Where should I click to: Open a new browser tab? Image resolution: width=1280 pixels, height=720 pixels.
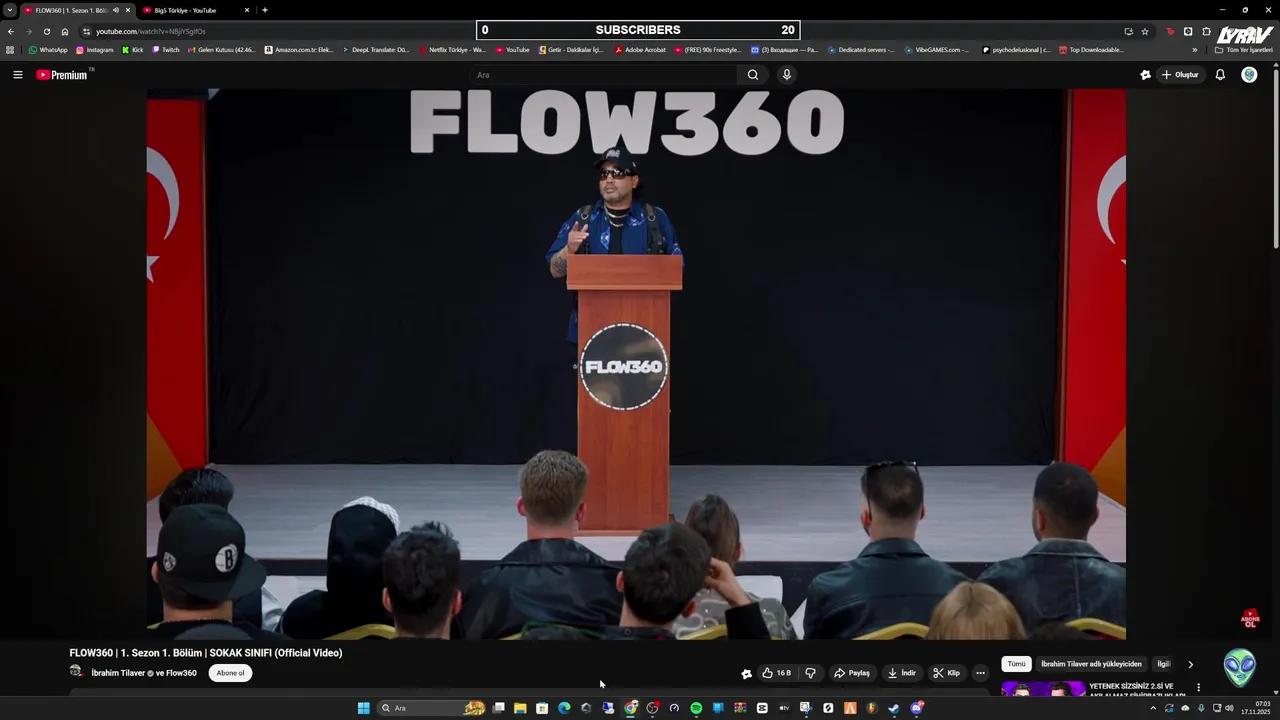click(264, 10)
